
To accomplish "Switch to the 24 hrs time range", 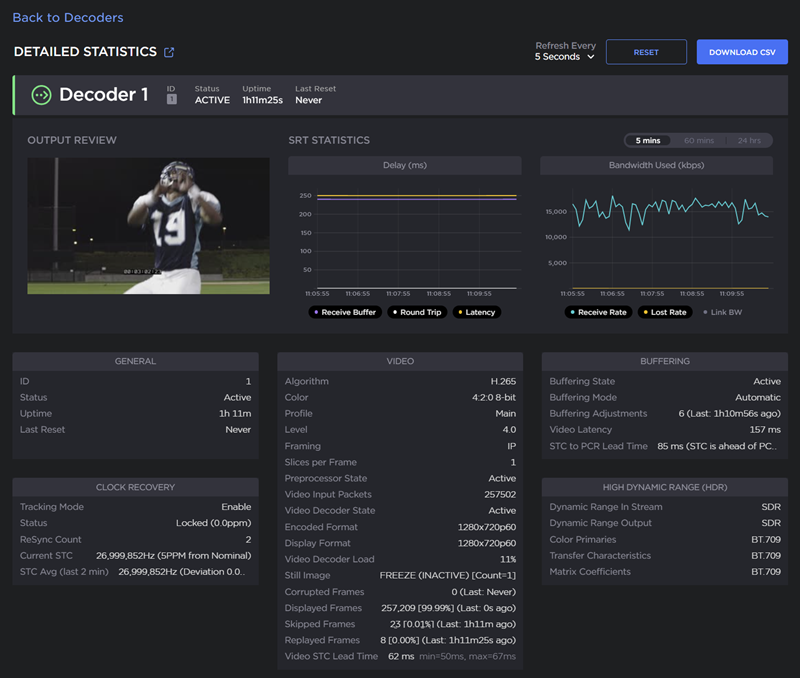I will point(747,141).
